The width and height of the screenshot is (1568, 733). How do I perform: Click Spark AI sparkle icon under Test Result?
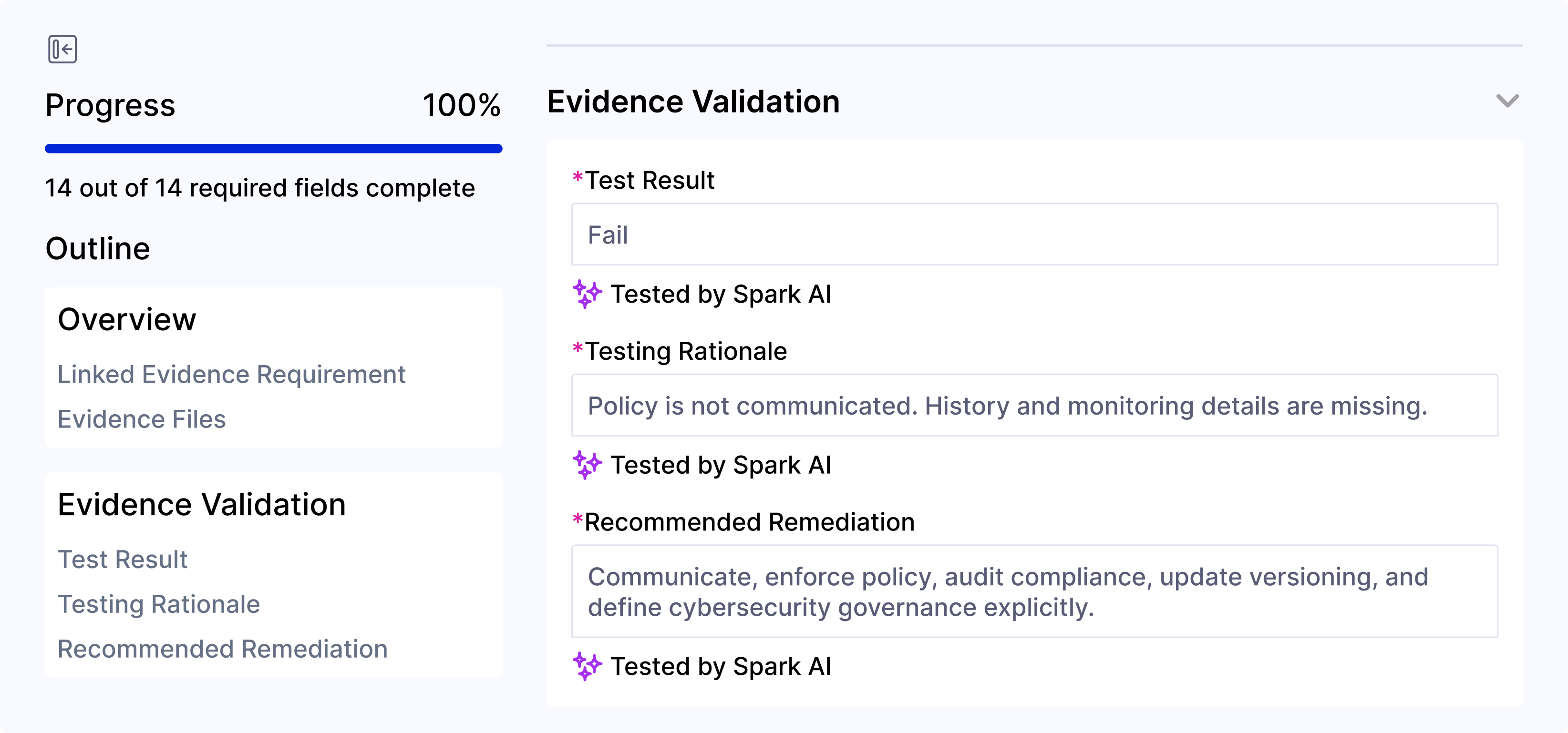[x=587, y=295]
